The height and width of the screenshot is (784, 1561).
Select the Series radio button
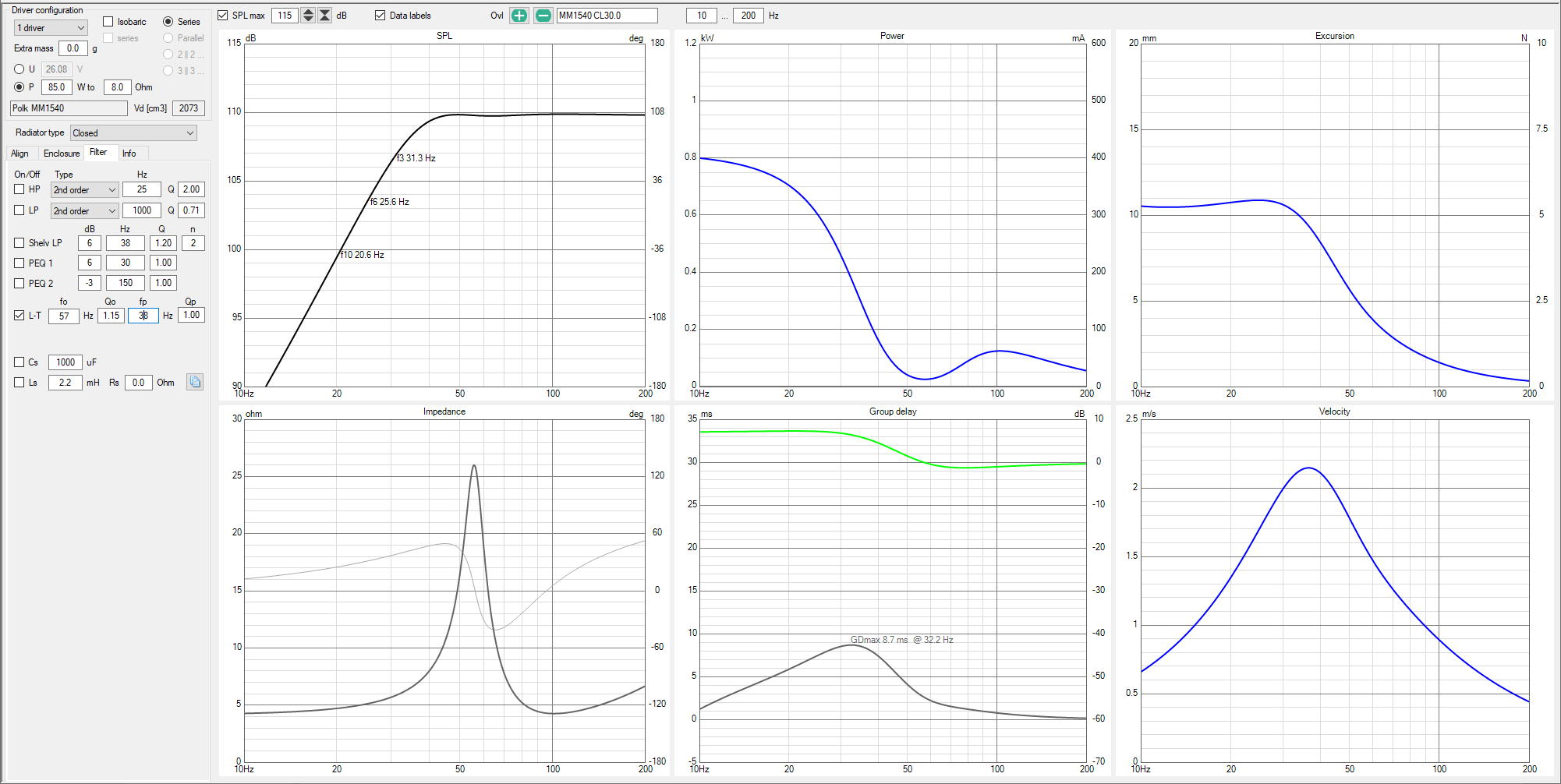click(168, 22)
